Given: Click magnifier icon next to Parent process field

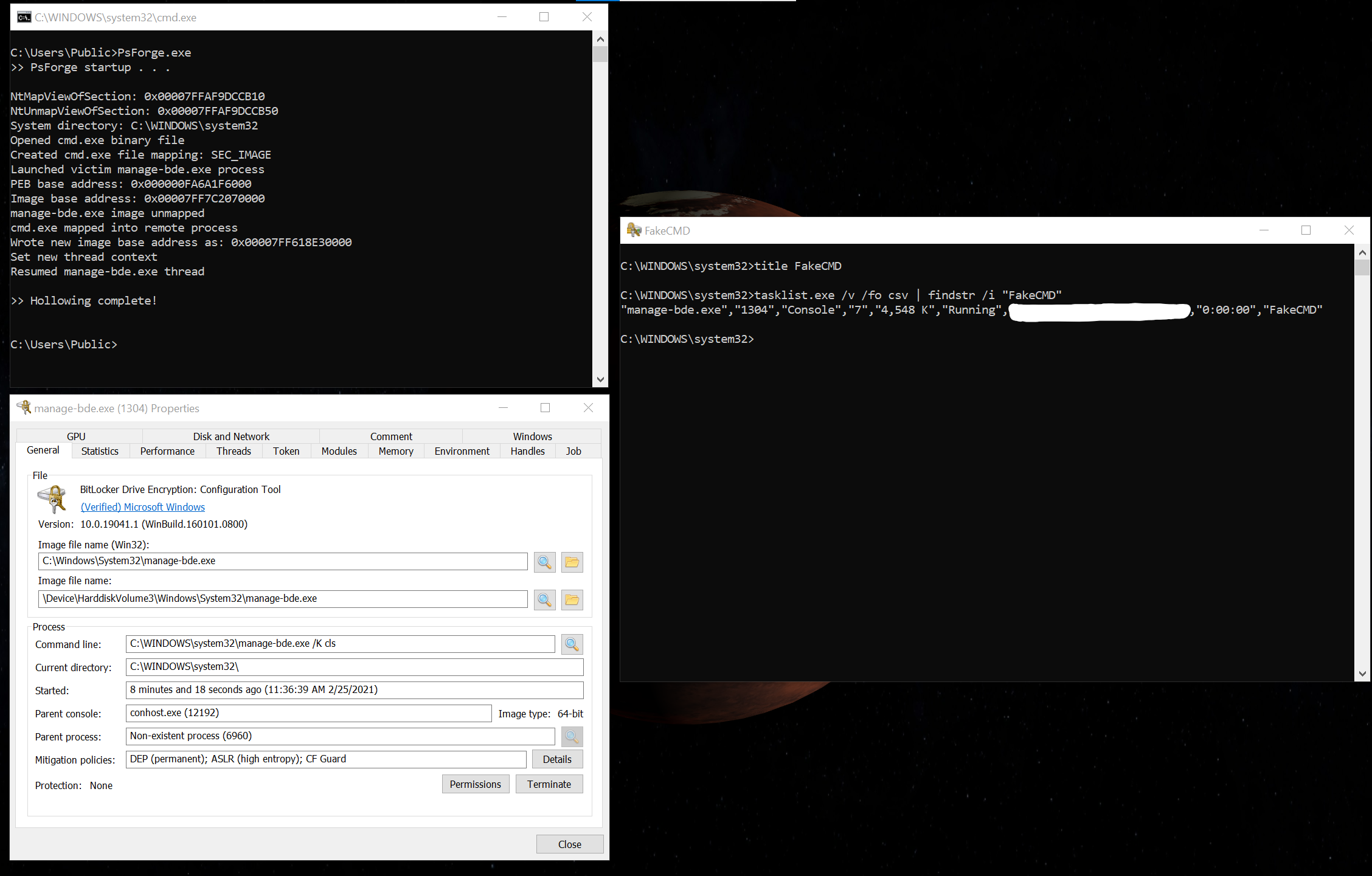Looking at the screenshot, I should point(572,737).
